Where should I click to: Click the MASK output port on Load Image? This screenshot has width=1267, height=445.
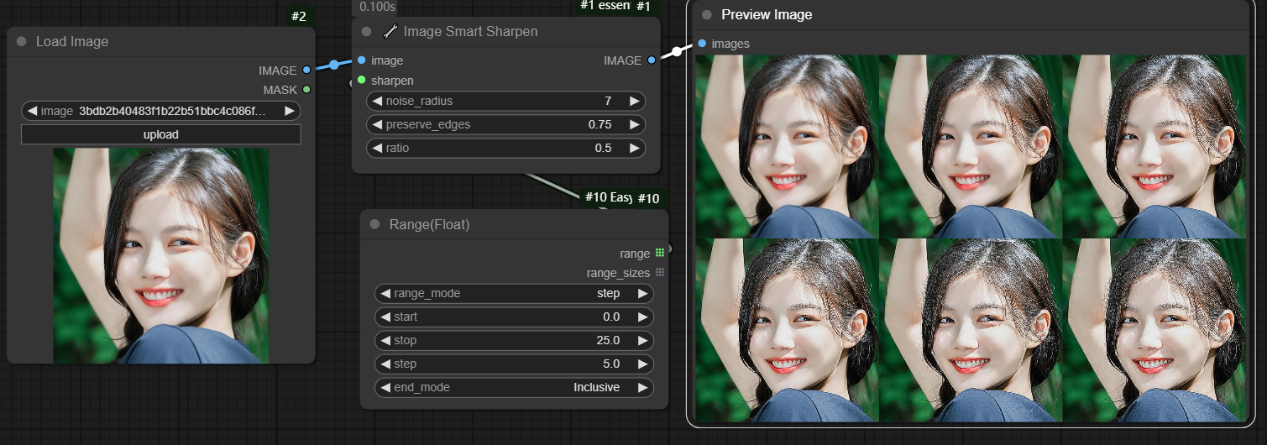(x=306, y=89)
